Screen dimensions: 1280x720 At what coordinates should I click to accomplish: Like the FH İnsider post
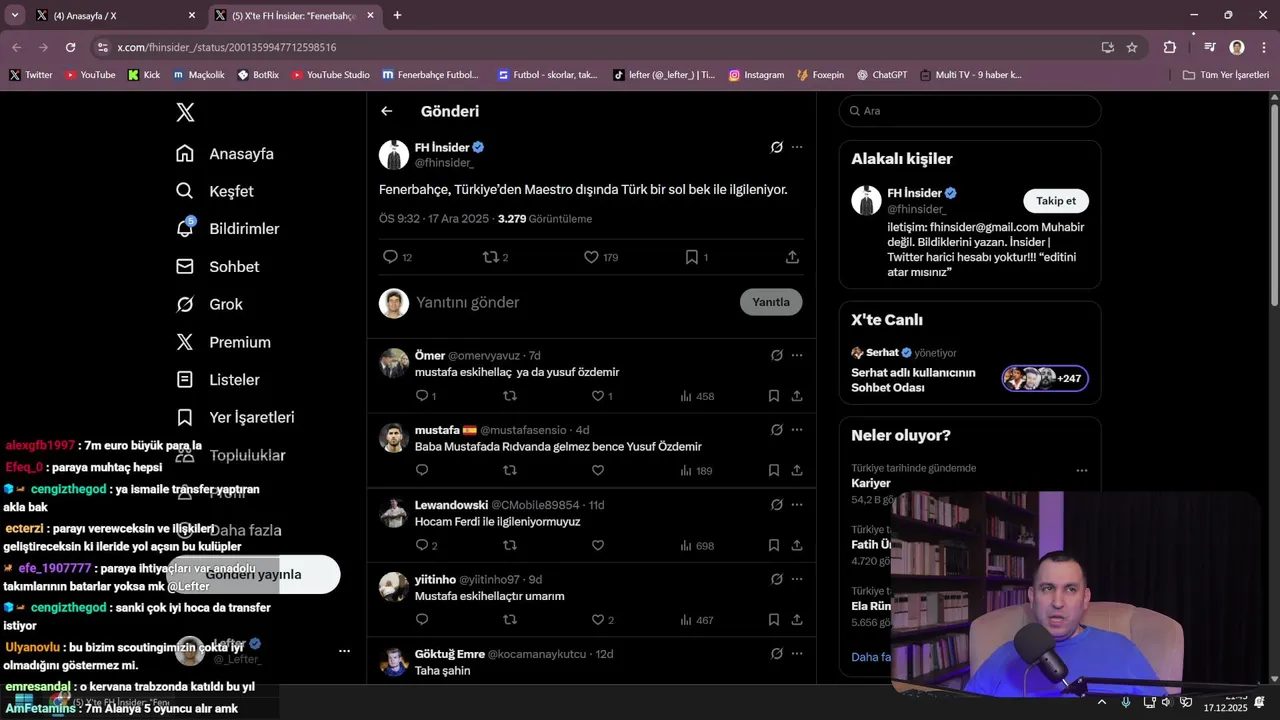[x=591, y=257]
